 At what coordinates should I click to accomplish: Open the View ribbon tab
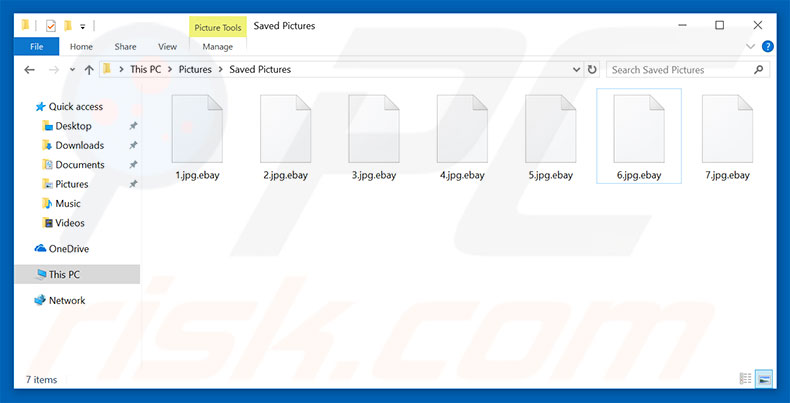coord(167,46)
